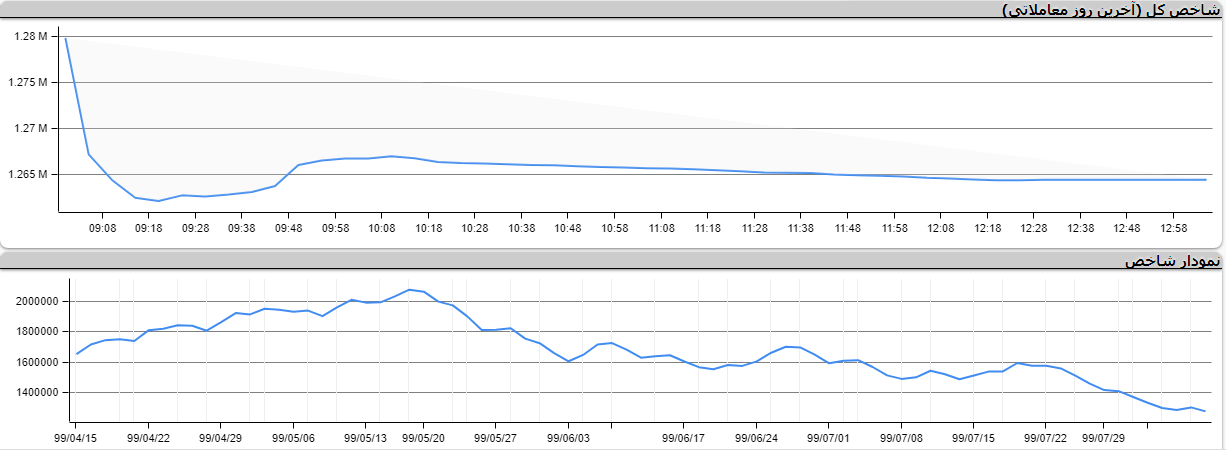Click the 'نمودار شاخص' panel header title
Image resolution: width=1226 pixels, height=450 pixels.
point(1172,262)
